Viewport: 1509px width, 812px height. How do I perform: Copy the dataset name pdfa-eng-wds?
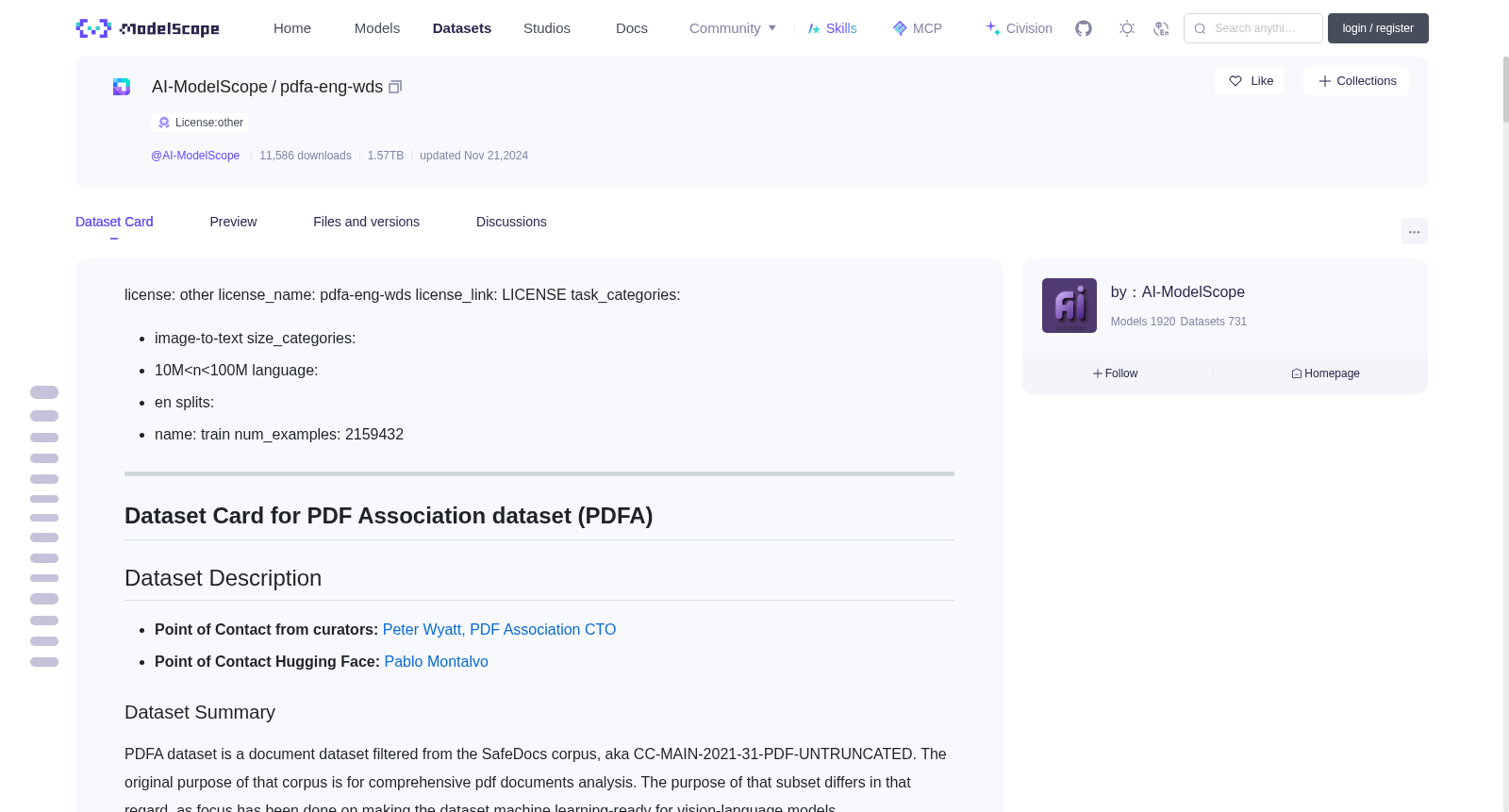click(x=395, y=87)
